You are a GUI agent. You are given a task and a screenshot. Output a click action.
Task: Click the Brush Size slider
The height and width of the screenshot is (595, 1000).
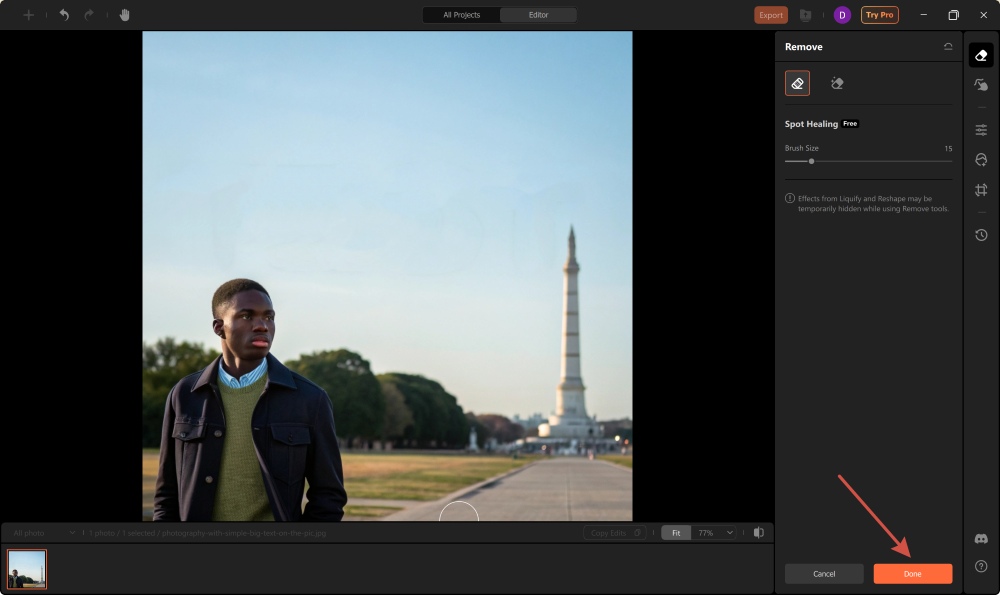point(810,160)
